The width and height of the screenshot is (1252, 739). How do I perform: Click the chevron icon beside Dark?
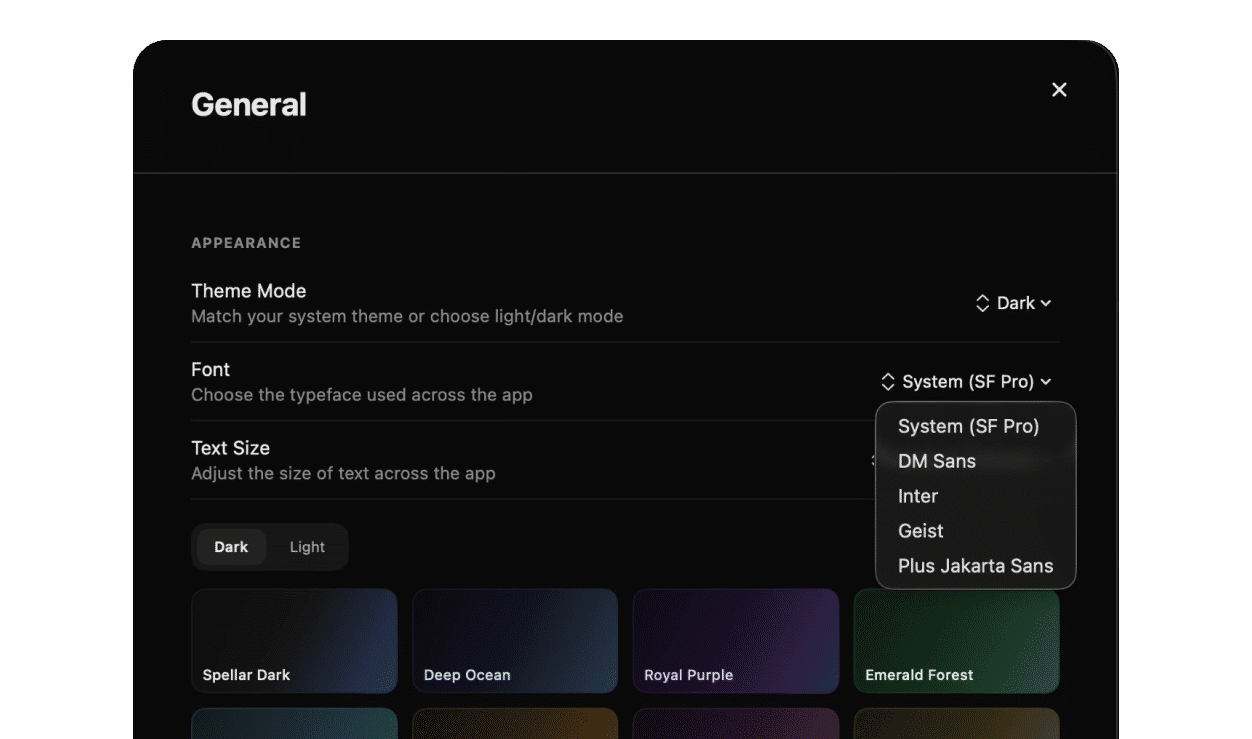(1046, 303)
